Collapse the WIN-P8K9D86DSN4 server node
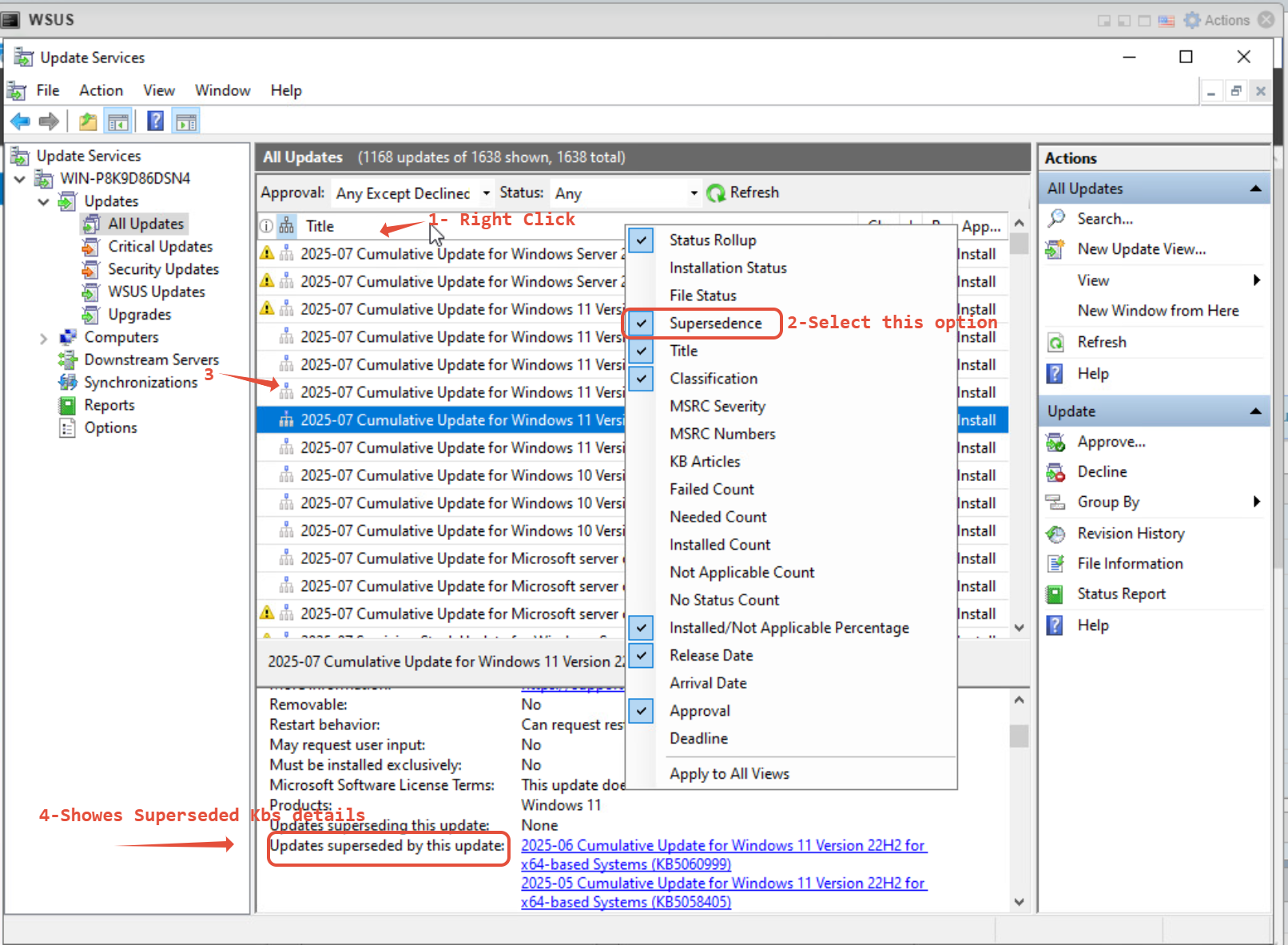This screenshot has width=1288, height=945. 20,178
